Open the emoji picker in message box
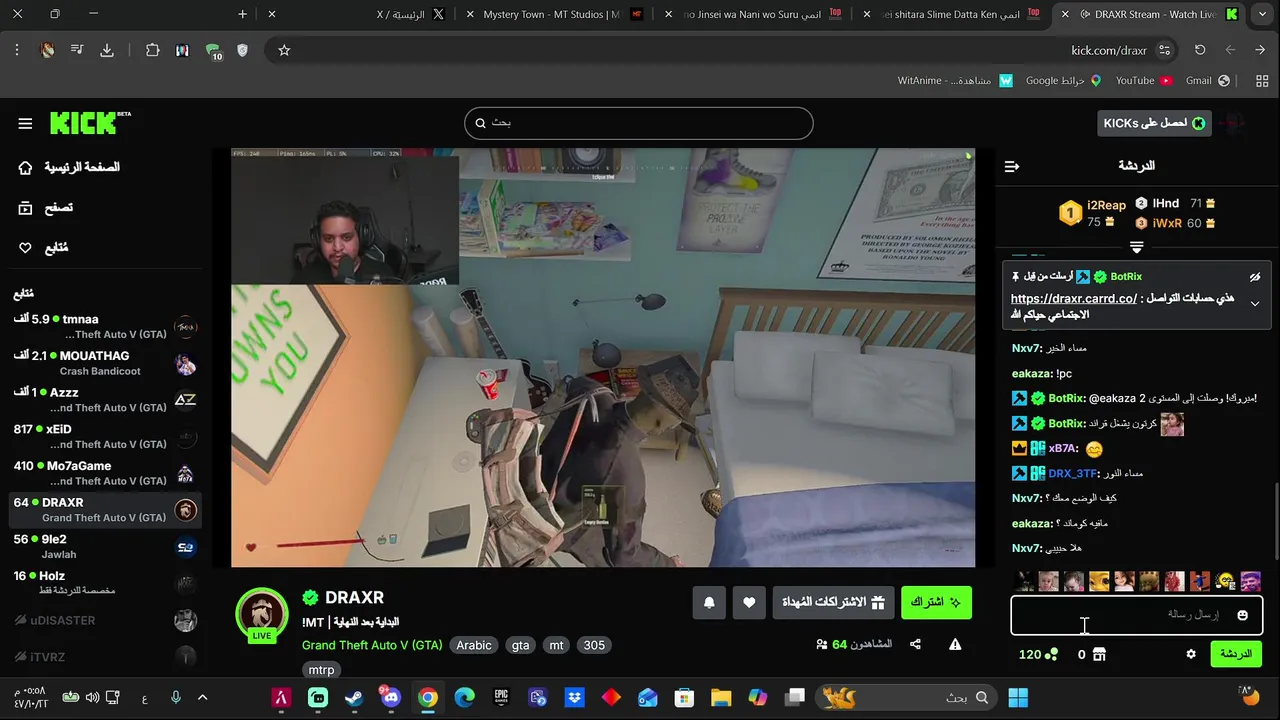Viewport: 1280px width, 720px height. (x=1242, y=615)
